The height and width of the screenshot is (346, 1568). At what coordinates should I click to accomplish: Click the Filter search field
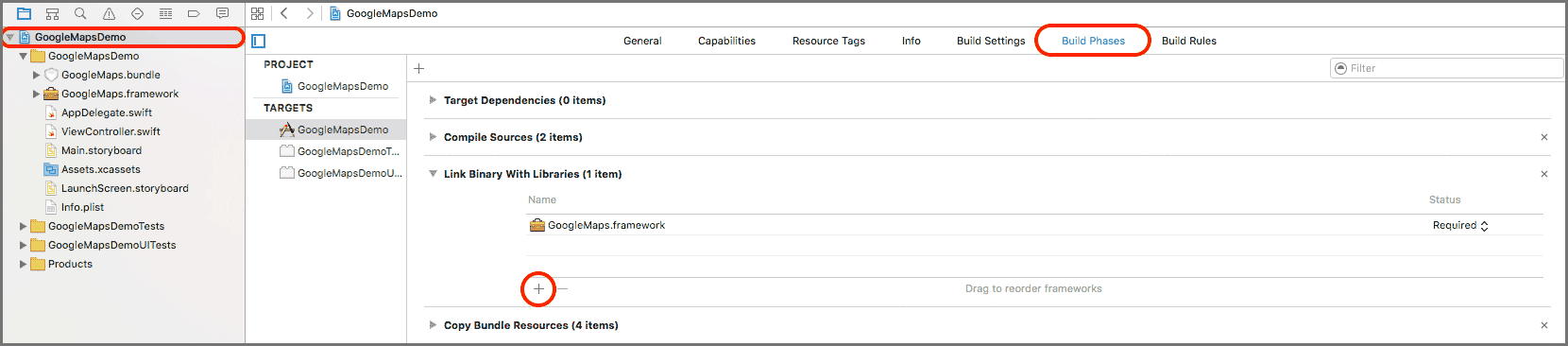1446,68
